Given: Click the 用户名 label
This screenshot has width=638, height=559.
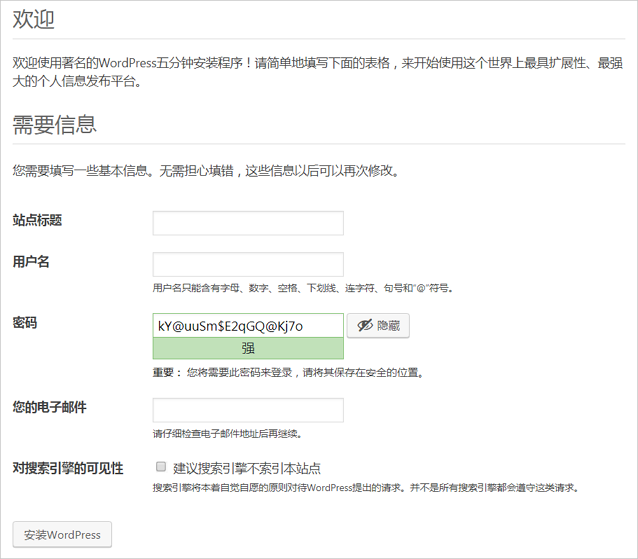Looking at the screenshot, I should click(x=31, y=262).
